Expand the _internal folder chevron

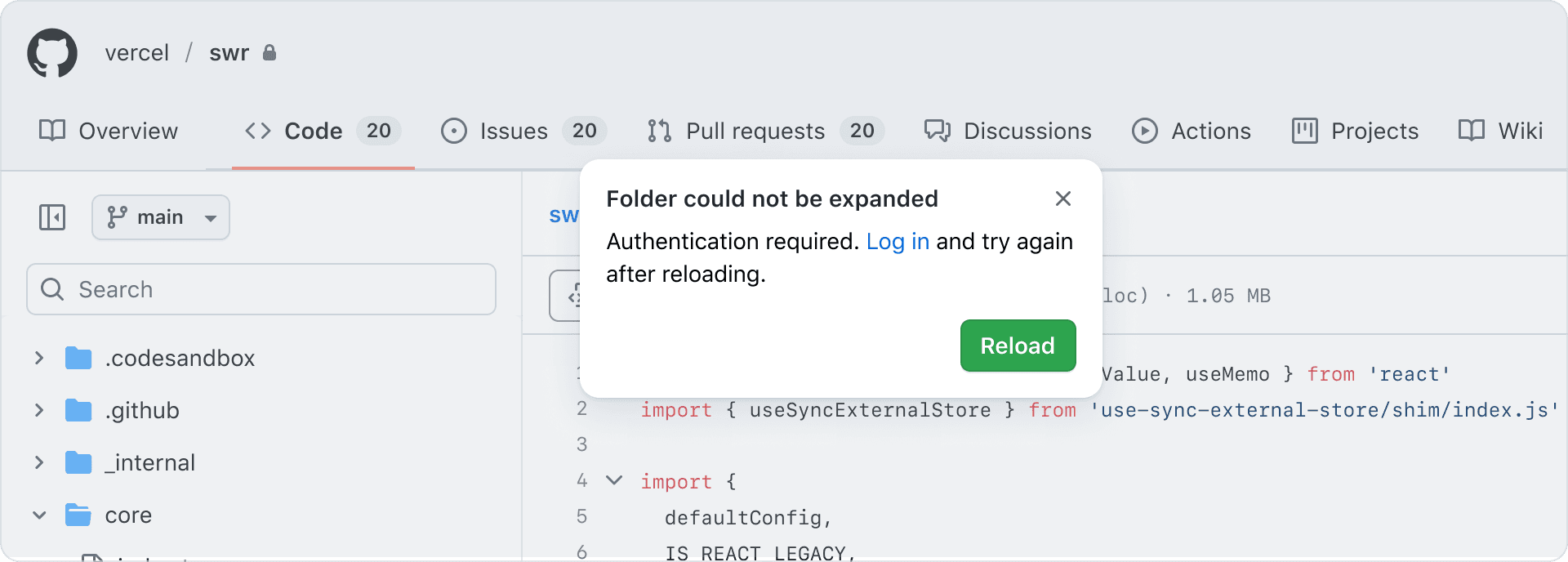point(39,462)
